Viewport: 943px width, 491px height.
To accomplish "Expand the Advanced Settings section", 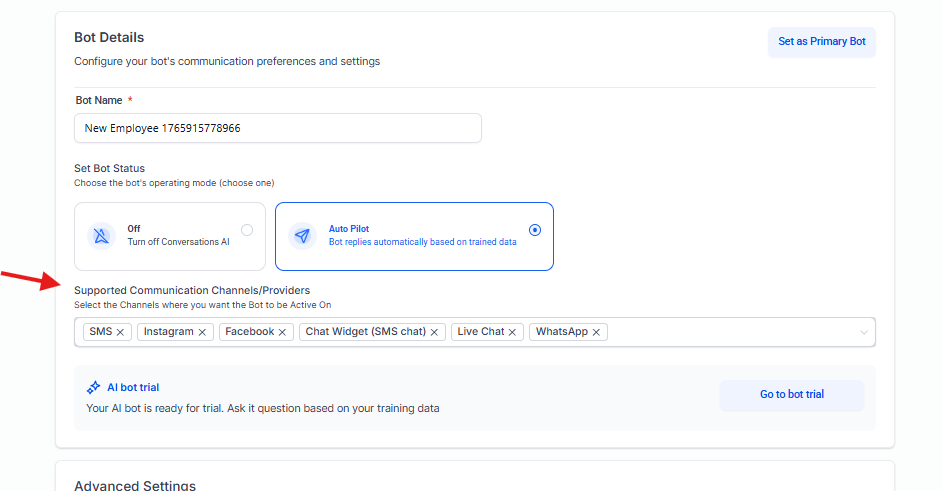I will click(135, 485).
